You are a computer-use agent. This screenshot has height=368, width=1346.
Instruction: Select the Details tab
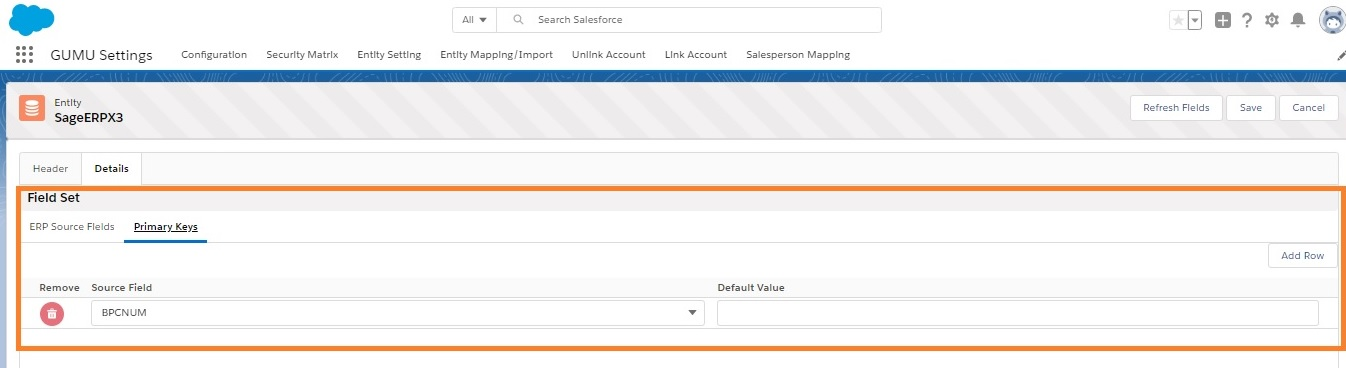(x=112, y=169)
